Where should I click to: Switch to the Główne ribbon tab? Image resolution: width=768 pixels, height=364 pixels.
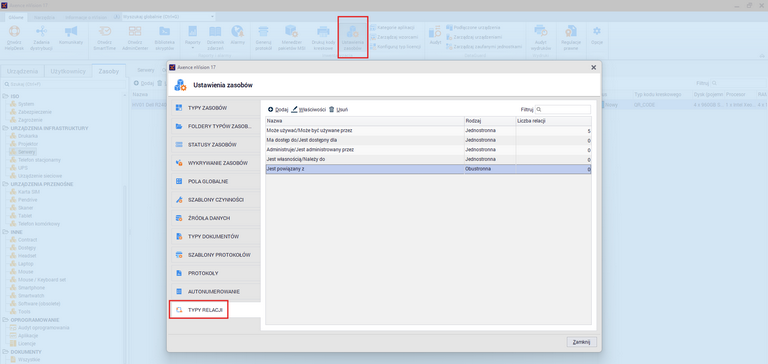[x=16, y=17]
